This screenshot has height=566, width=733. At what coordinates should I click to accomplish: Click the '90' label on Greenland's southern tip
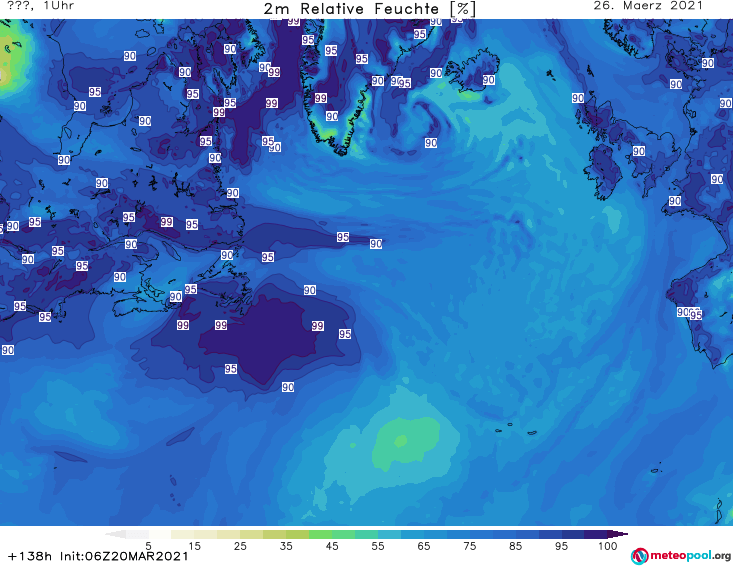(332, 116)
